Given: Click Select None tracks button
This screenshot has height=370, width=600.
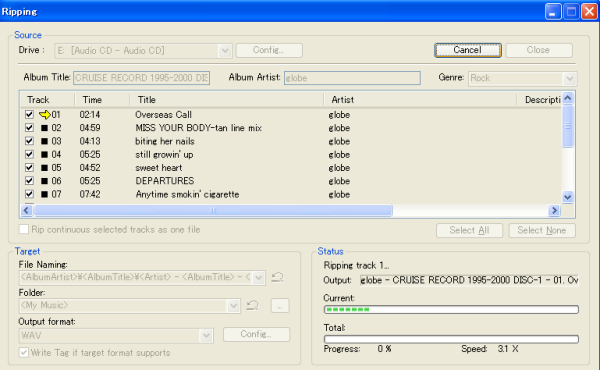Looking at the screenshot, I should click(x=542, y=230).
